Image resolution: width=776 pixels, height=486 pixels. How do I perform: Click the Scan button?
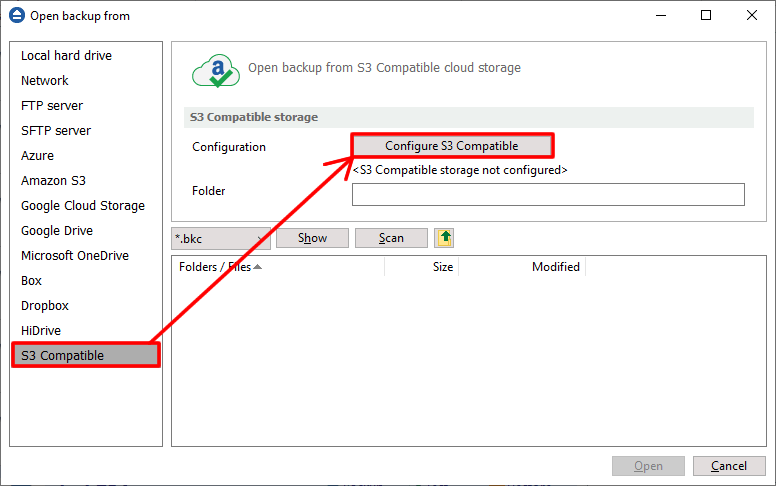coord(392,238)
